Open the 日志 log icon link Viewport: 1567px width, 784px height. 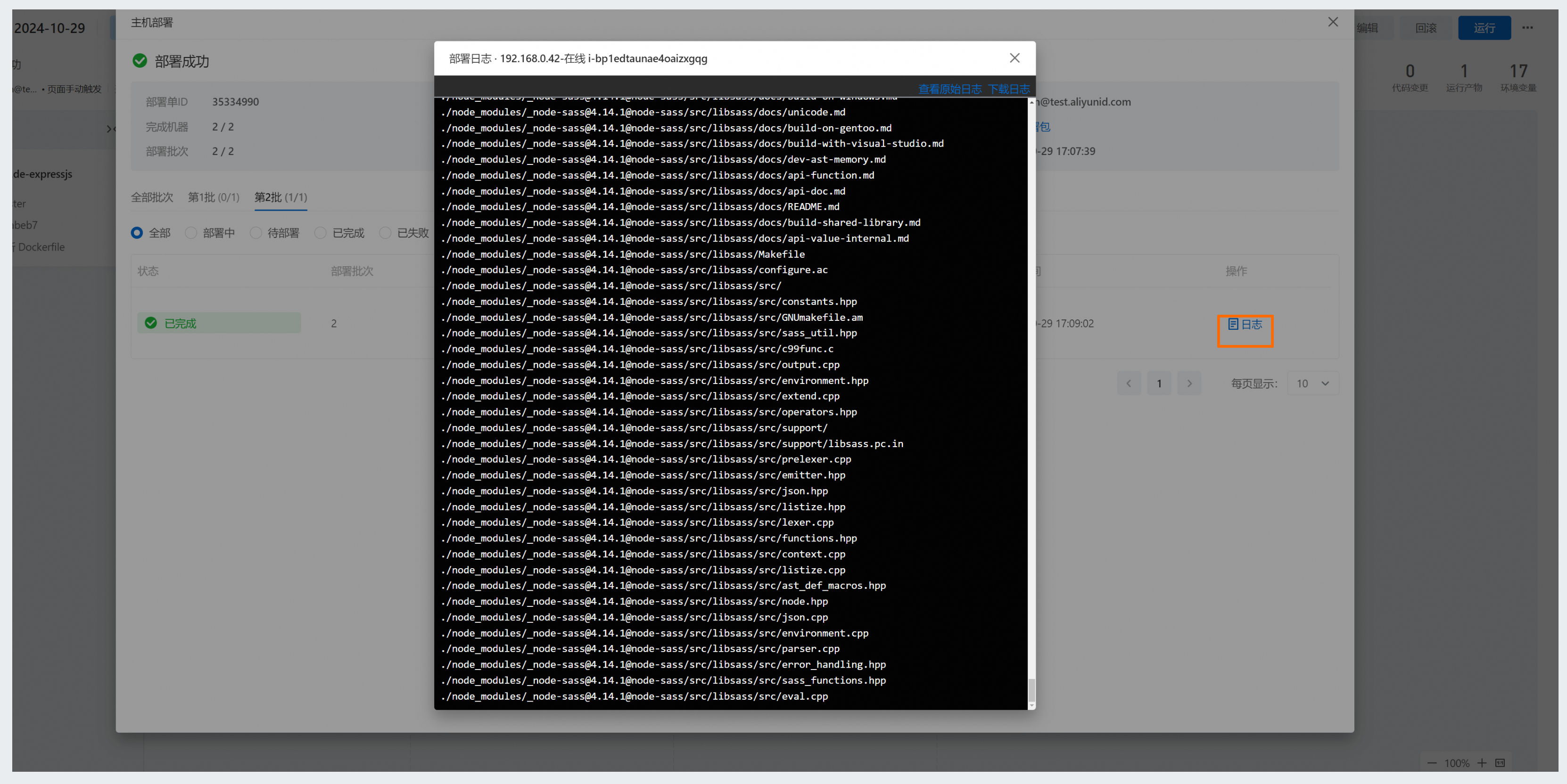pos(1245,324)
